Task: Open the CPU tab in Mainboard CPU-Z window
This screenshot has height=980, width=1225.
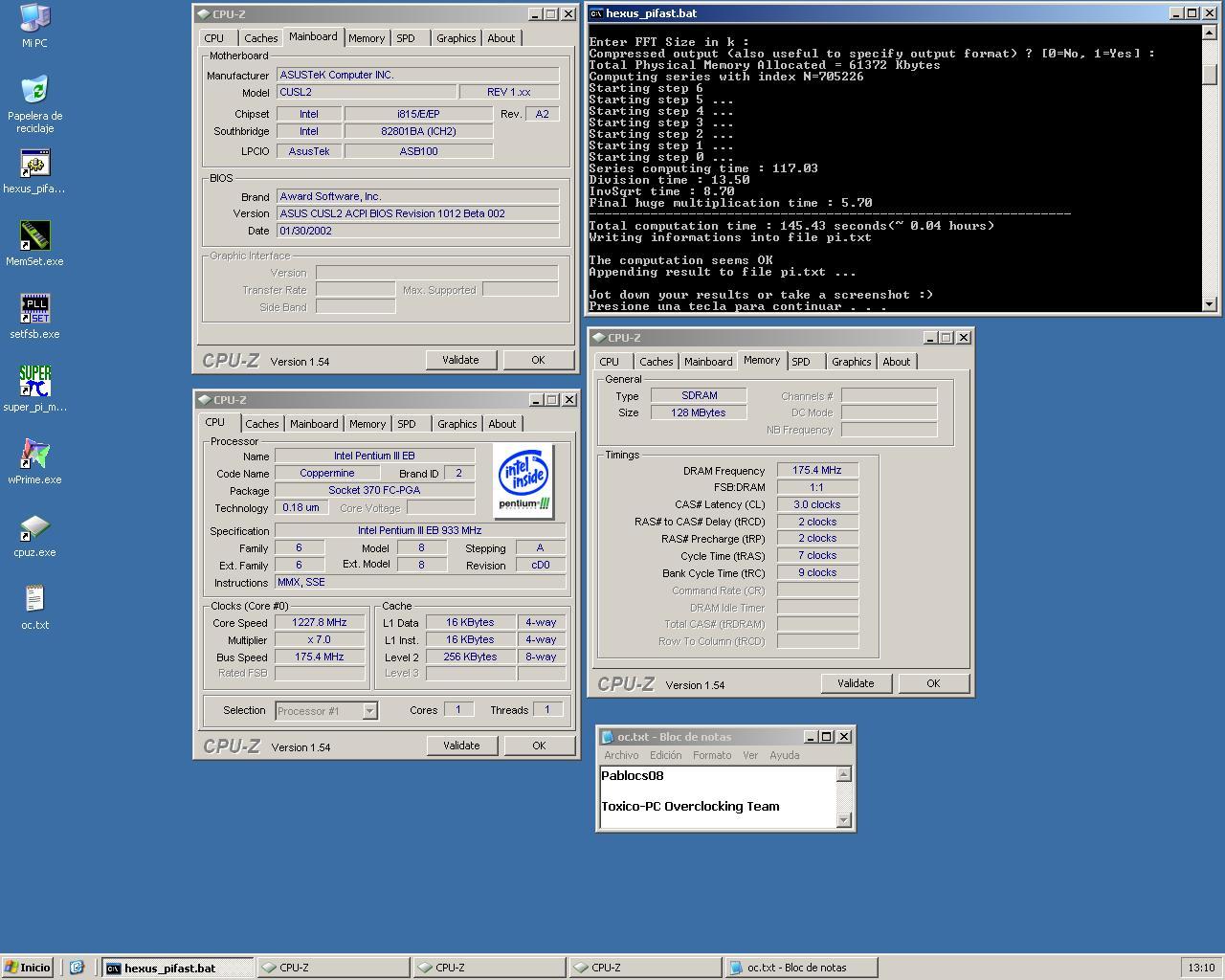Action: [214, 38]
